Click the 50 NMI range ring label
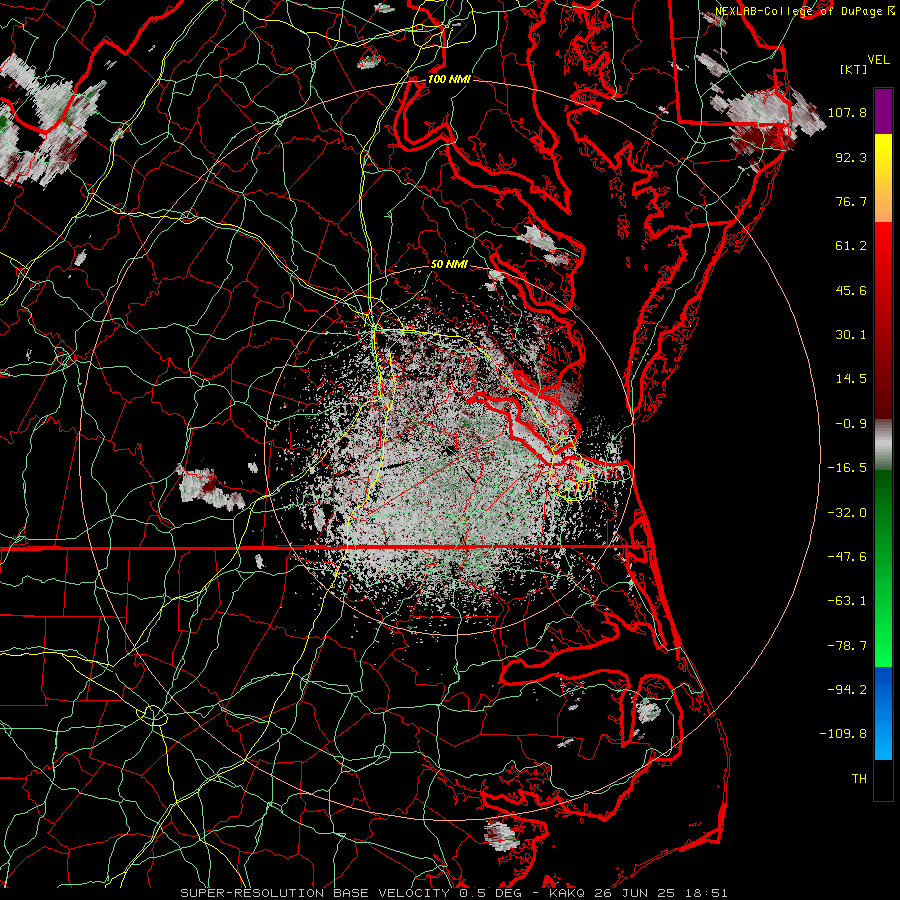900x900 pixels. tap(449, 264)
